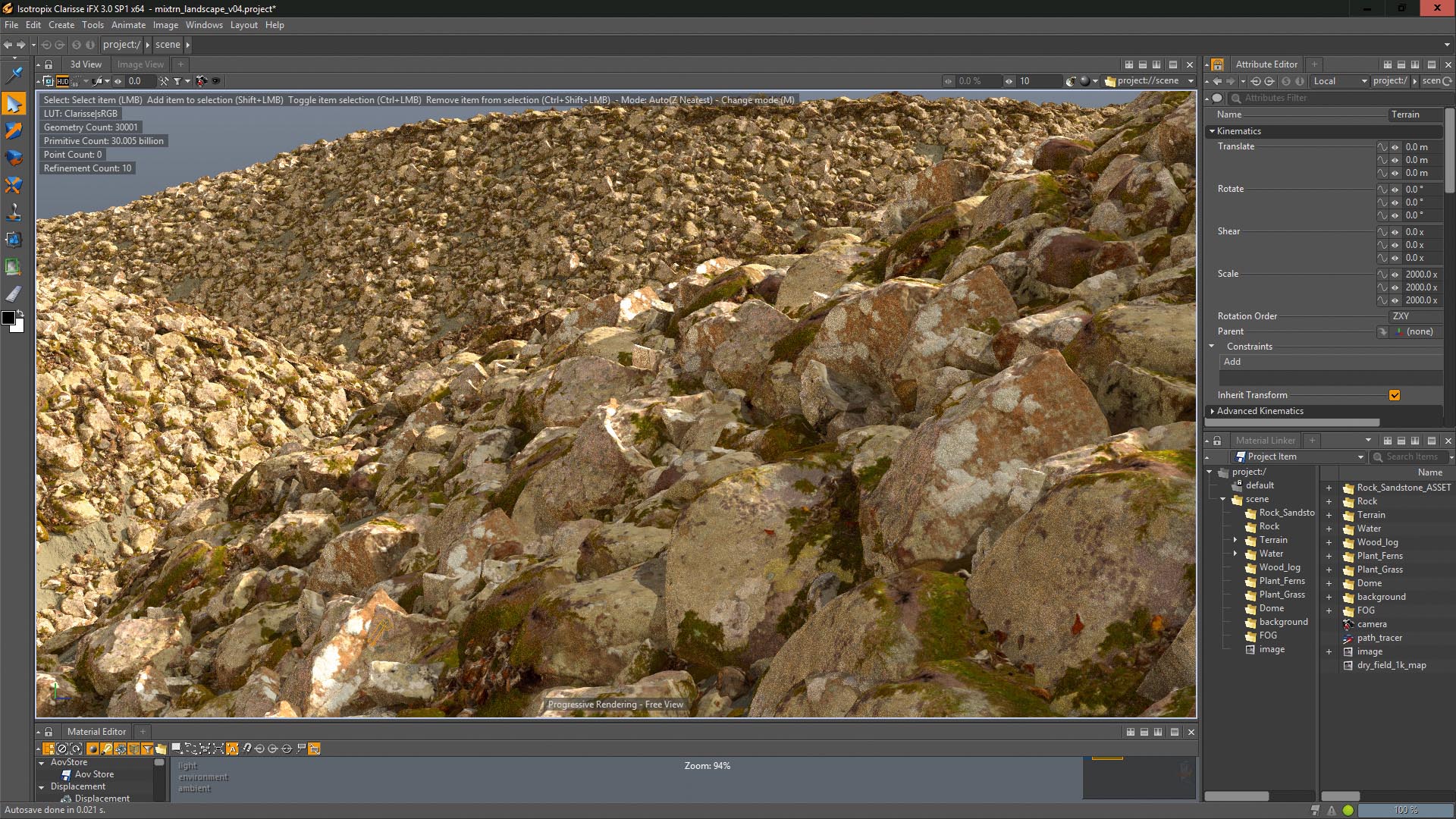Add a new tab next to Material Editor
Screen dimensions: 1456x819
click(143, 732)
